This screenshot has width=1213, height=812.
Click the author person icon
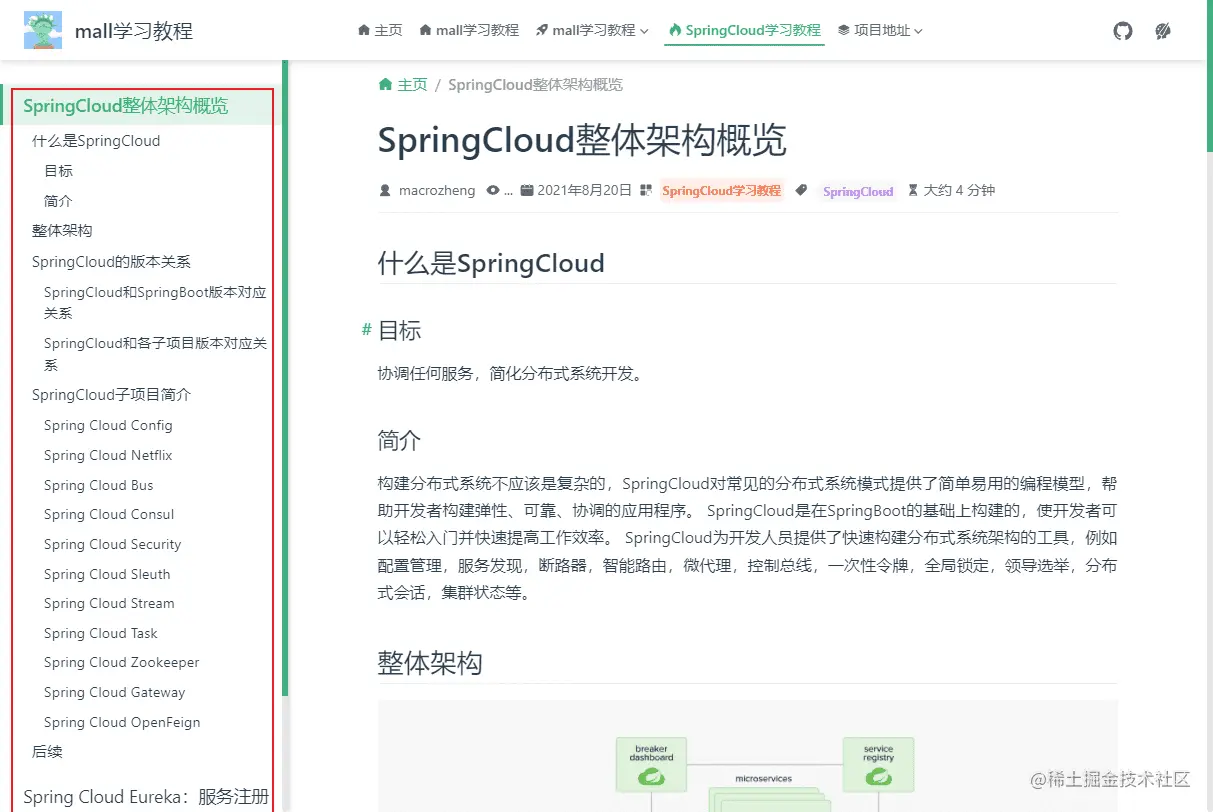385,190
